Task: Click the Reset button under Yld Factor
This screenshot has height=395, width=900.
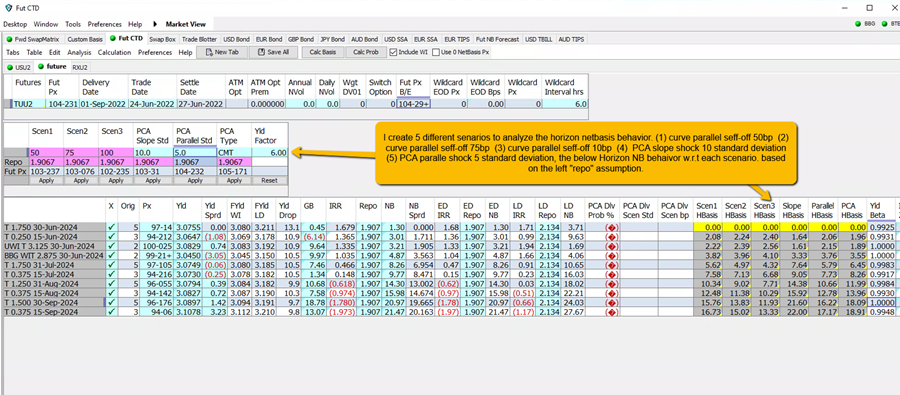Action: [269, 180]
